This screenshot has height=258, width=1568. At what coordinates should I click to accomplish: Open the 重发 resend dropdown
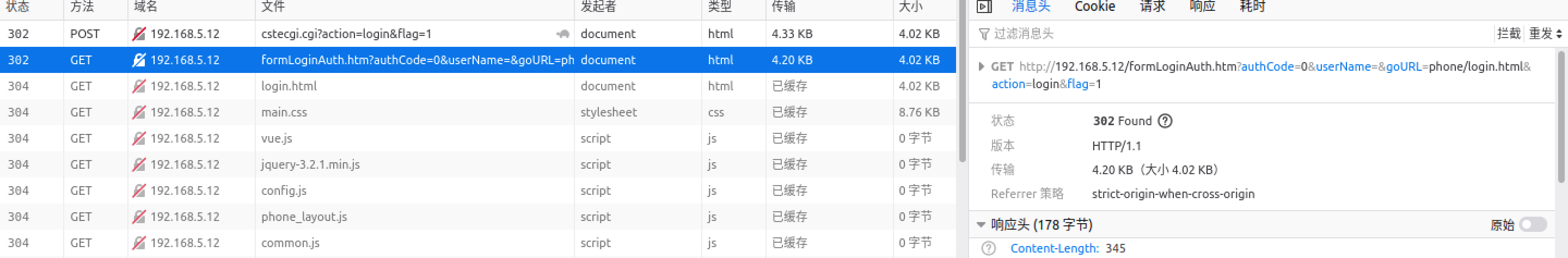tap(1545, 34)
